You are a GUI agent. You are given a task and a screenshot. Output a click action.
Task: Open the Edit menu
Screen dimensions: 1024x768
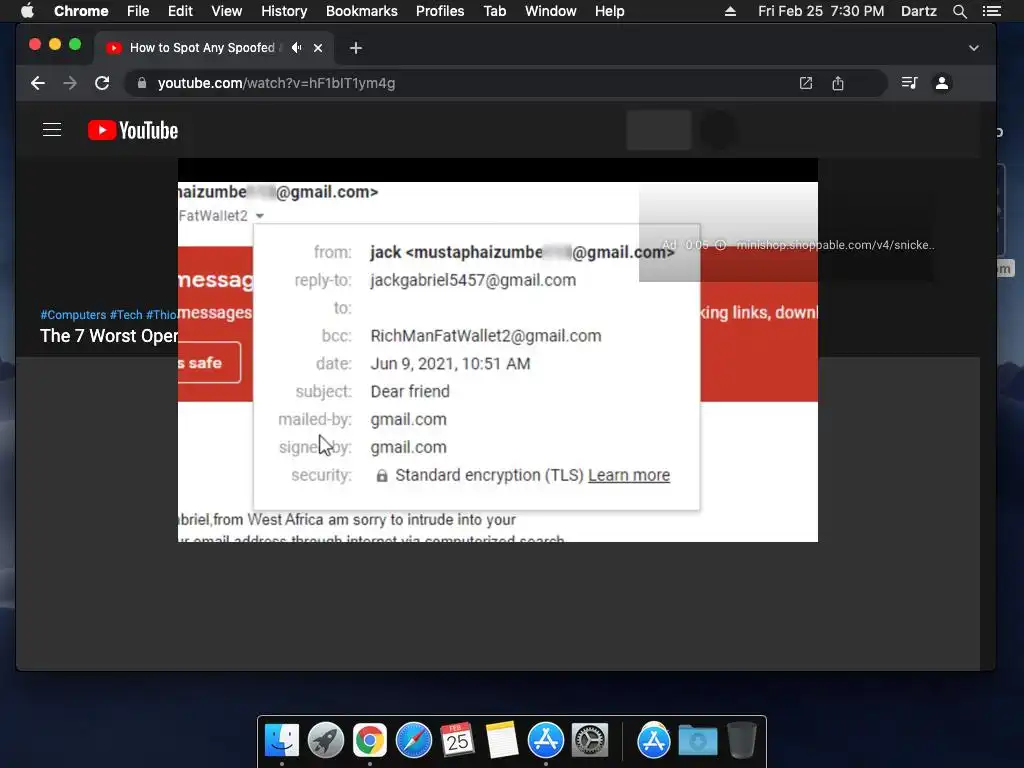click(180, 11)
